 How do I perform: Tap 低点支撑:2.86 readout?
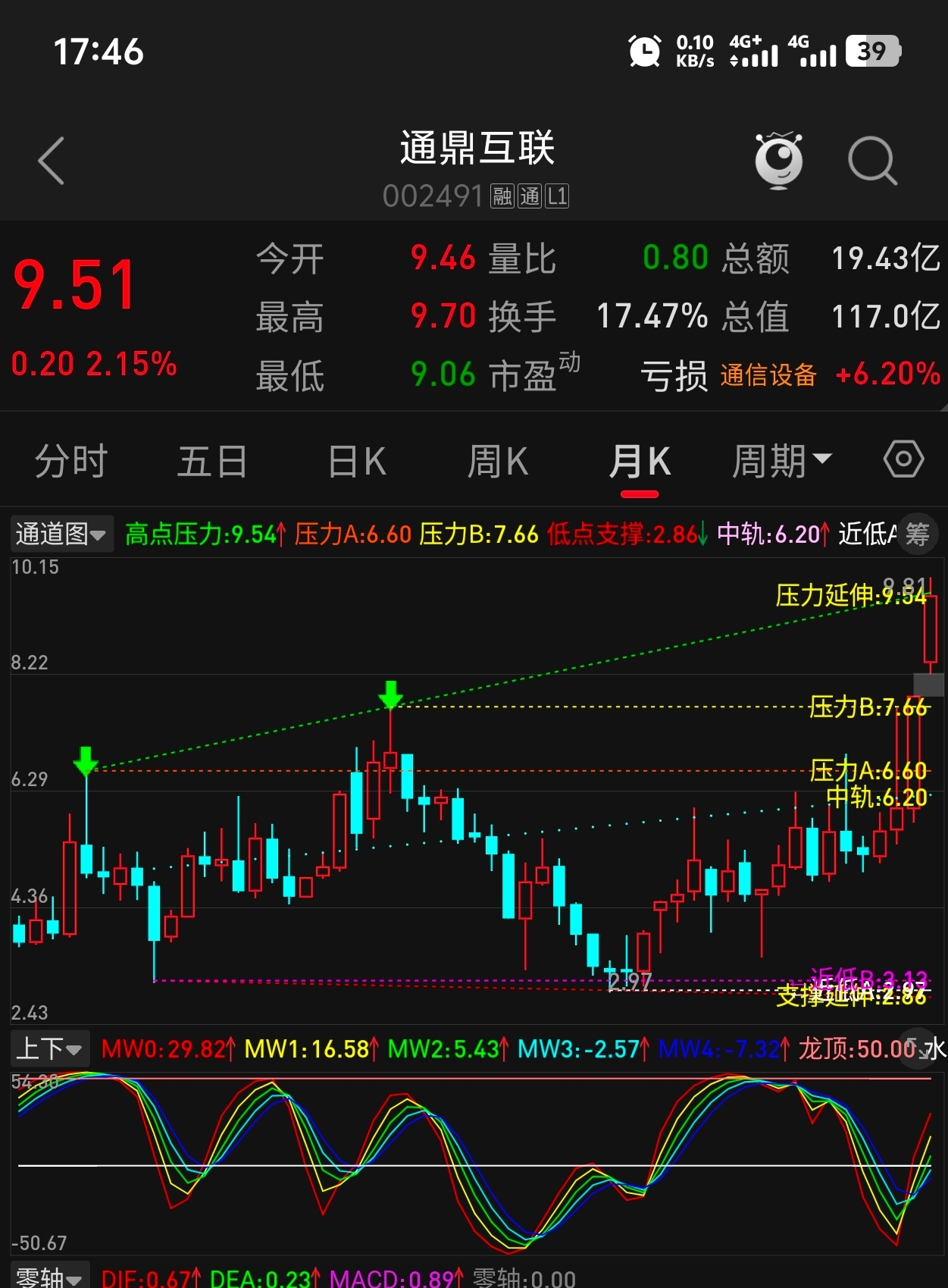coord(627,534)
